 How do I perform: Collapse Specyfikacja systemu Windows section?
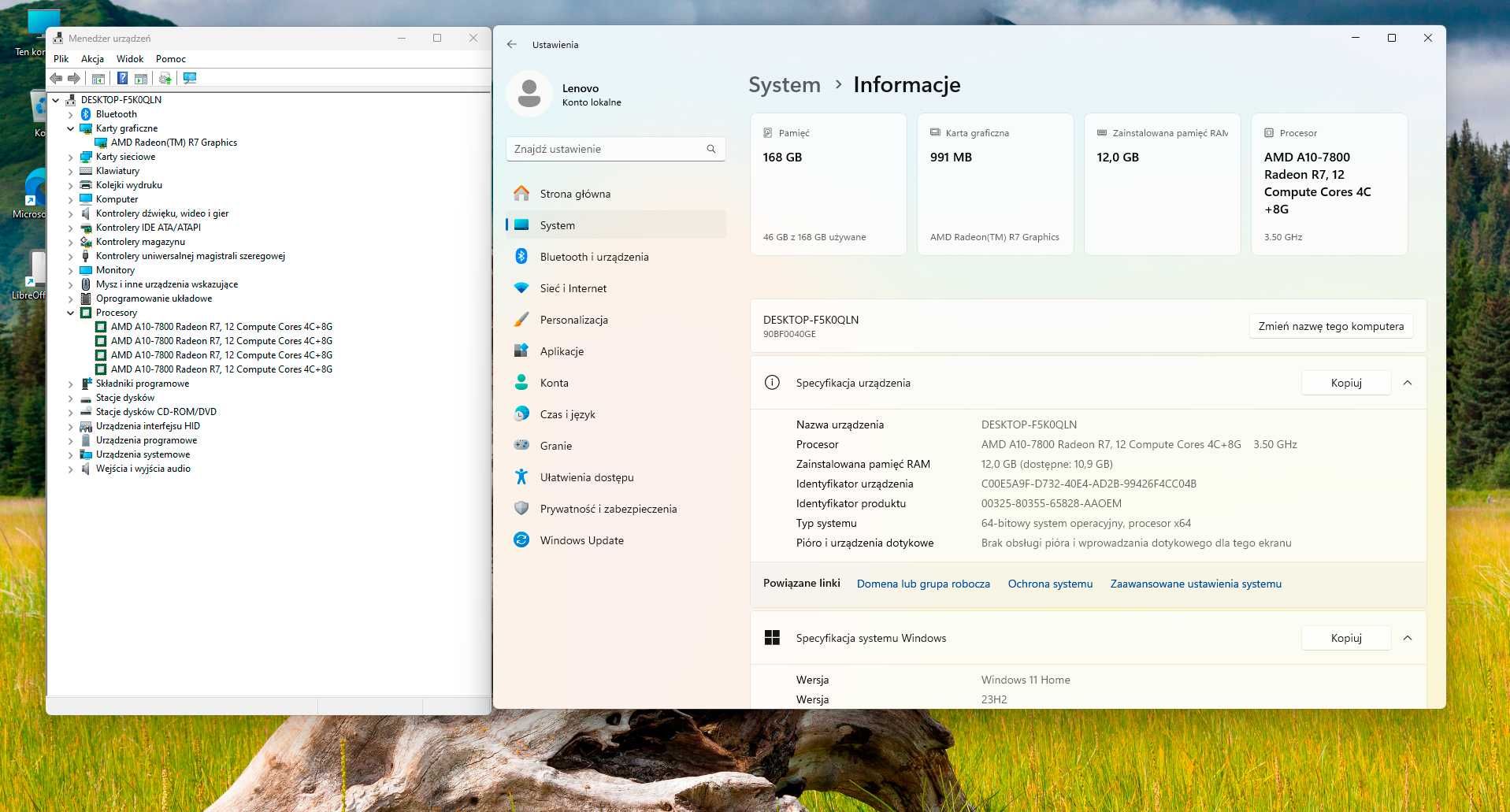[x=1408, y=638]
